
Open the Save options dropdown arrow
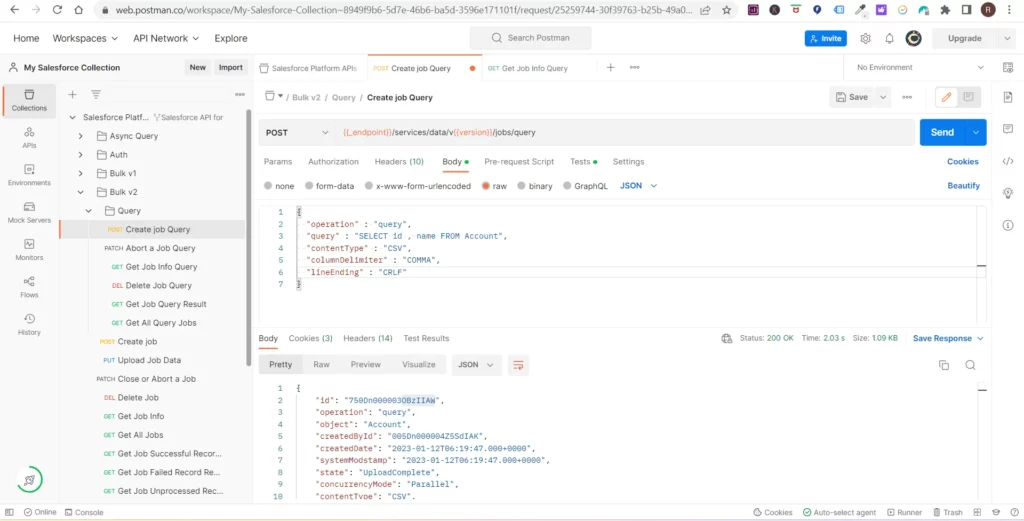tap(883, 97)
